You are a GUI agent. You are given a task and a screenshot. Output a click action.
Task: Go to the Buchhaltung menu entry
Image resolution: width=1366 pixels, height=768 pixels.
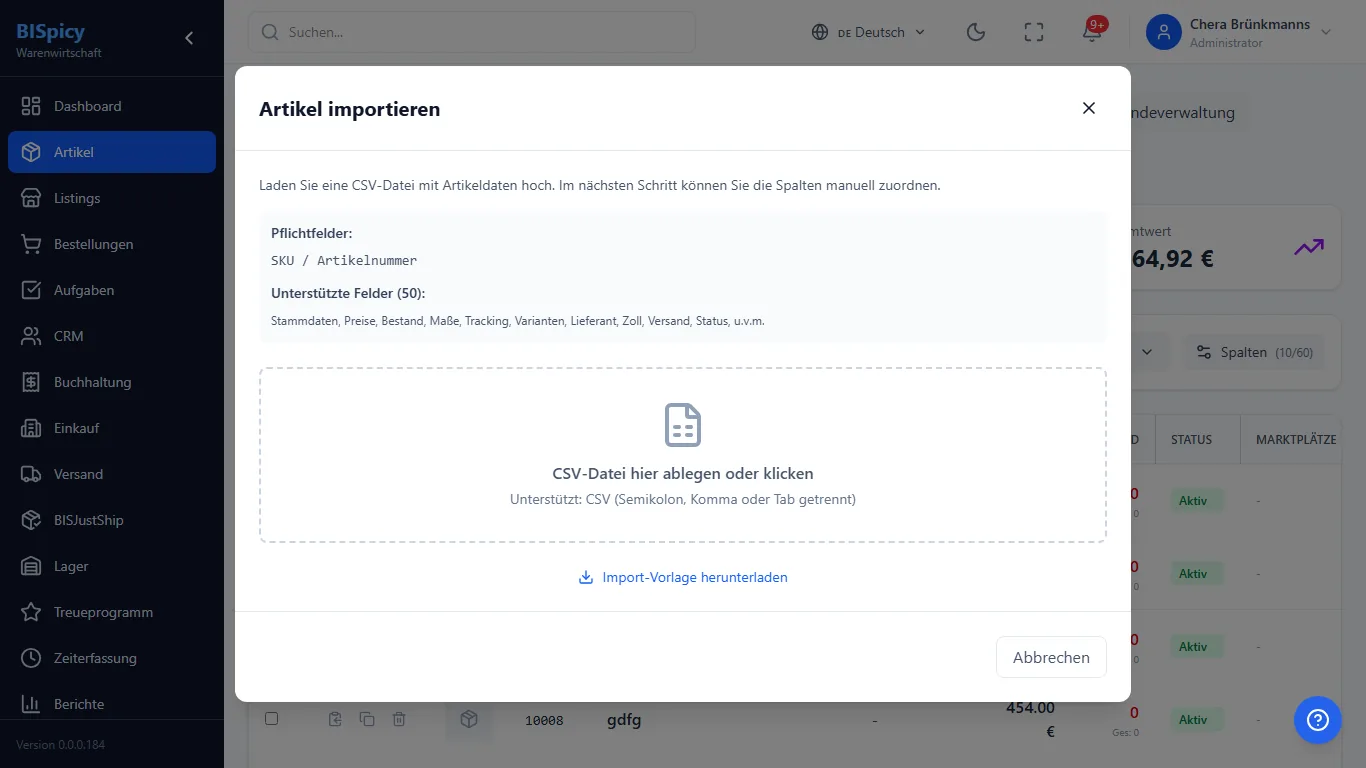tap(112, 382)
